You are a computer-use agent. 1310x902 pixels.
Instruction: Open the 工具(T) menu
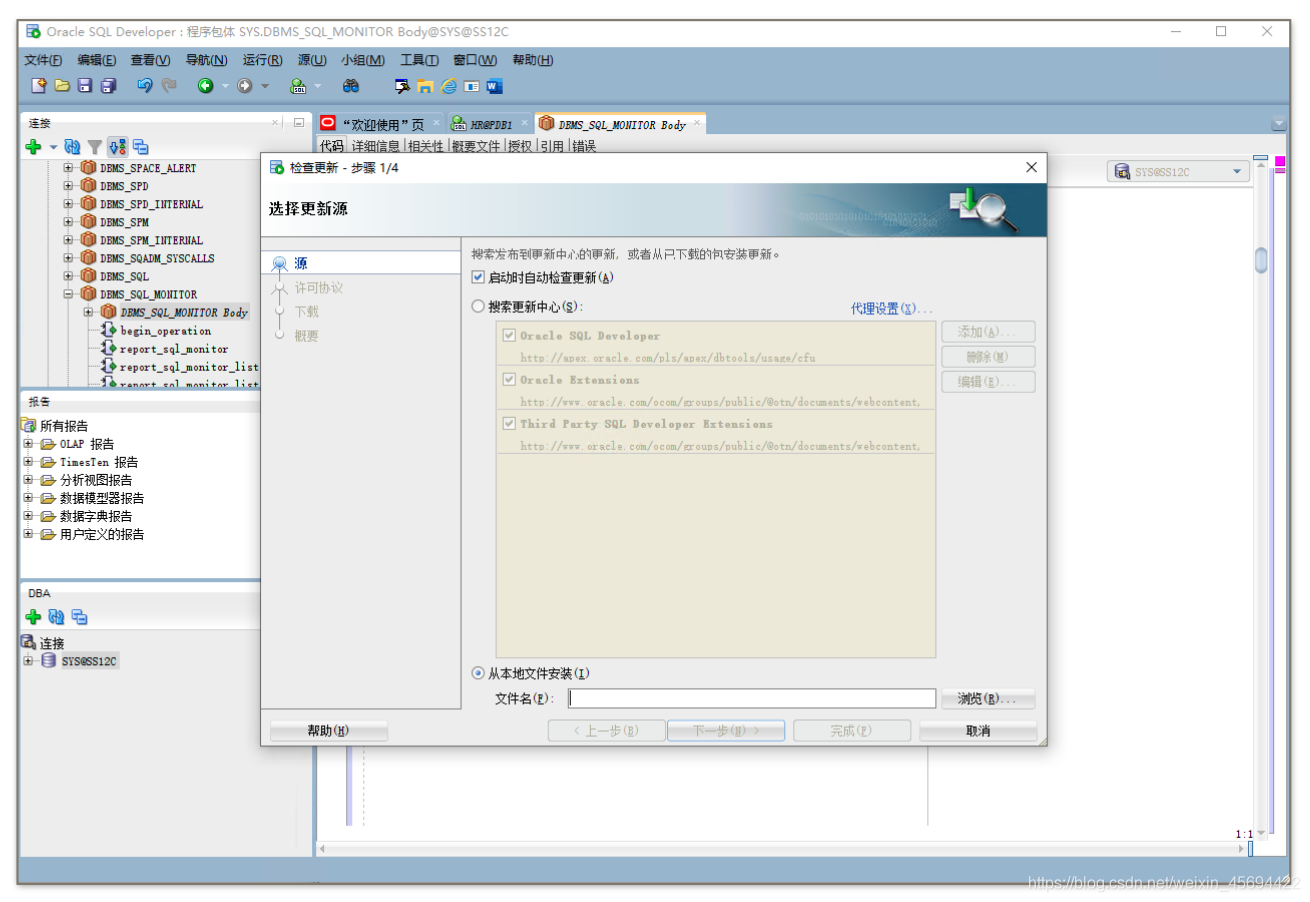(420, 60)
